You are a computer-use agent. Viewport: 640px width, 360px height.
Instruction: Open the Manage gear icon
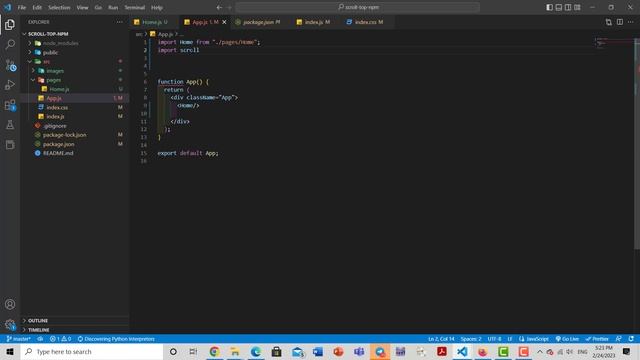(x=10, y=324)
